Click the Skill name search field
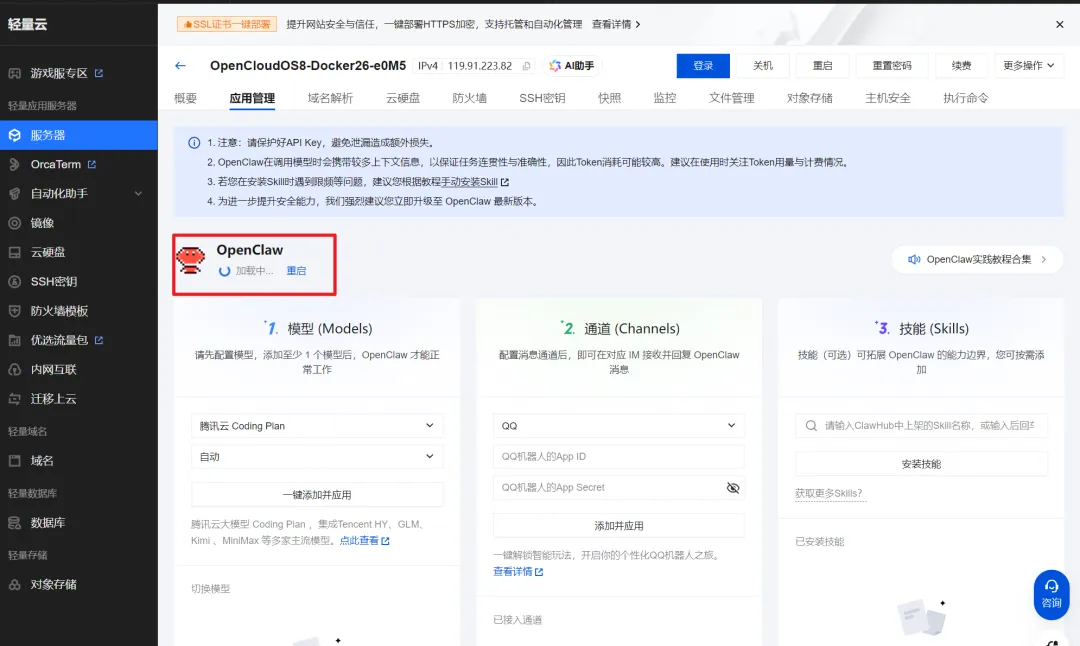The height and width of the screenshot is (646, 1080). (922, 426)
